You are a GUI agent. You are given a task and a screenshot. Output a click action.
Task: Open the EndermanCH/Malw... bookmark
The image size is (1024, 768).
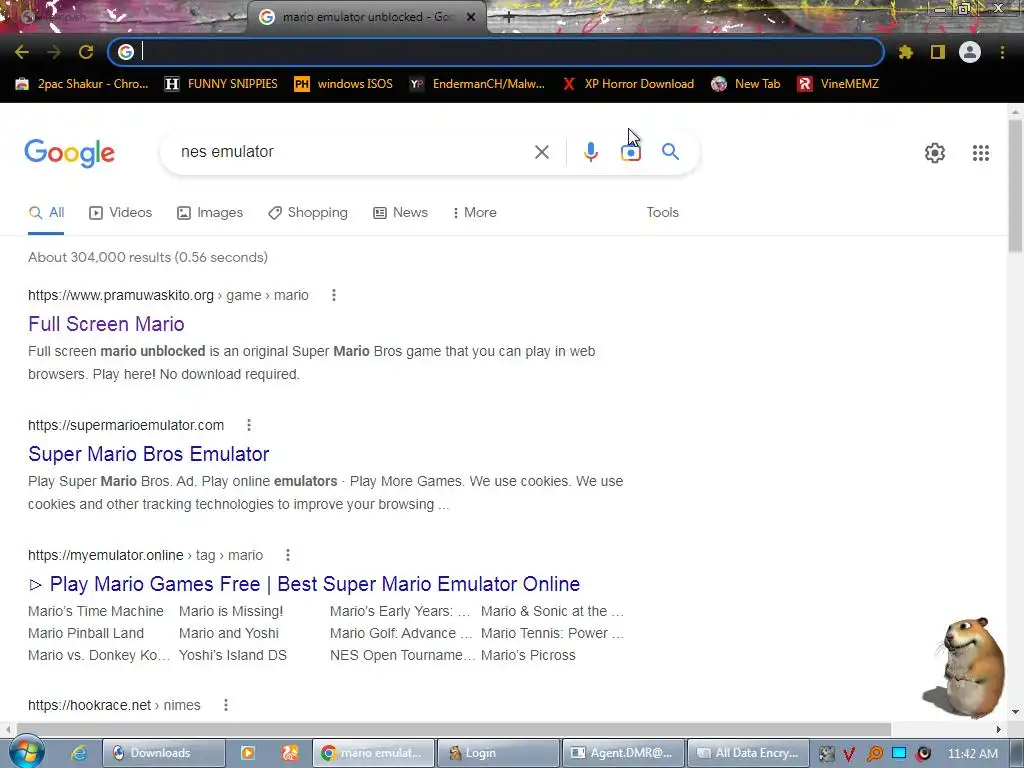coord(477,84)
